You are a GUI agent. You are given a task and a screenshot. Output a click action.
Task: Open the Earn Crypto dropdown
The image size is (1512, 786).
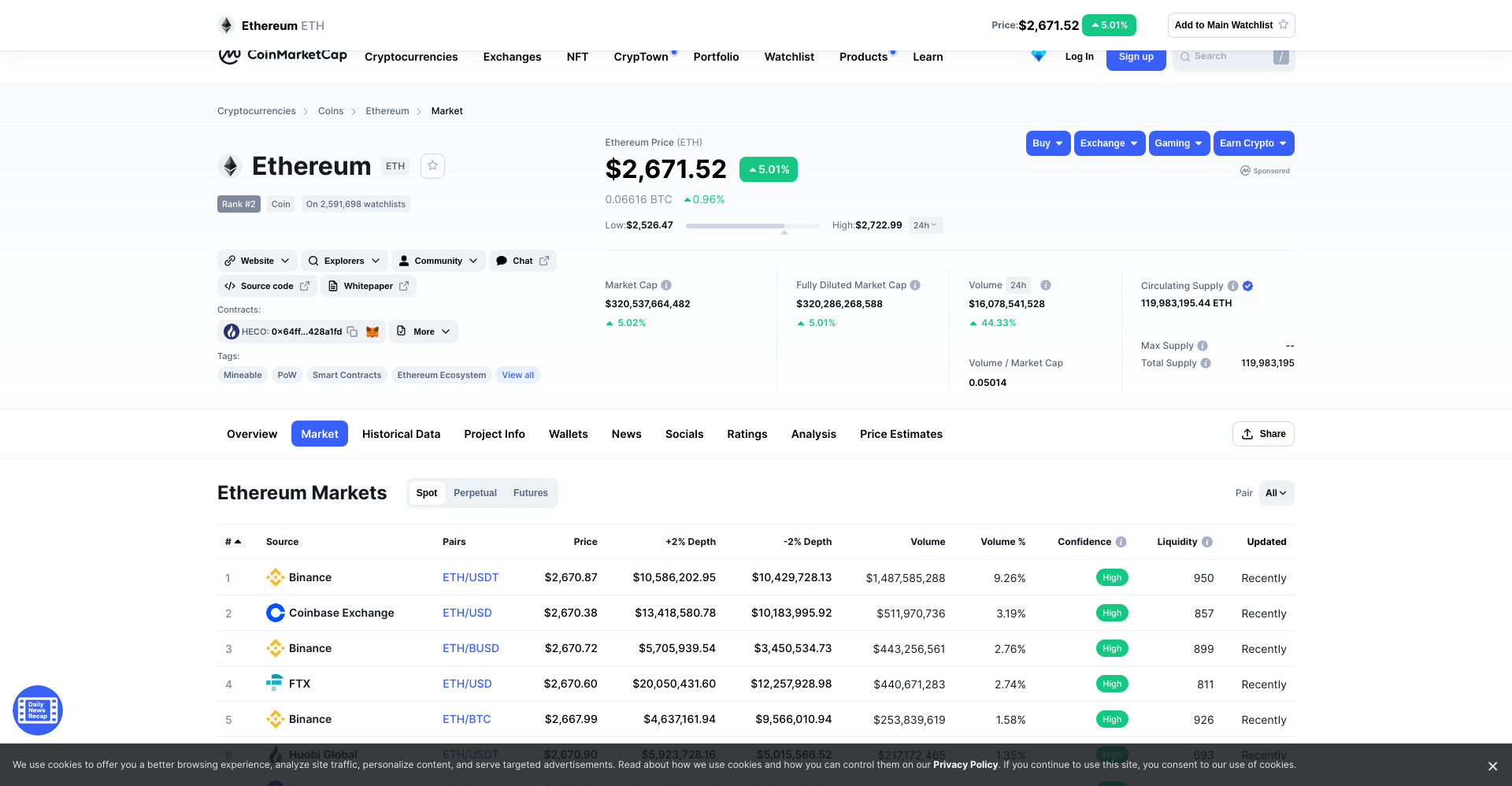point(1254,143)
